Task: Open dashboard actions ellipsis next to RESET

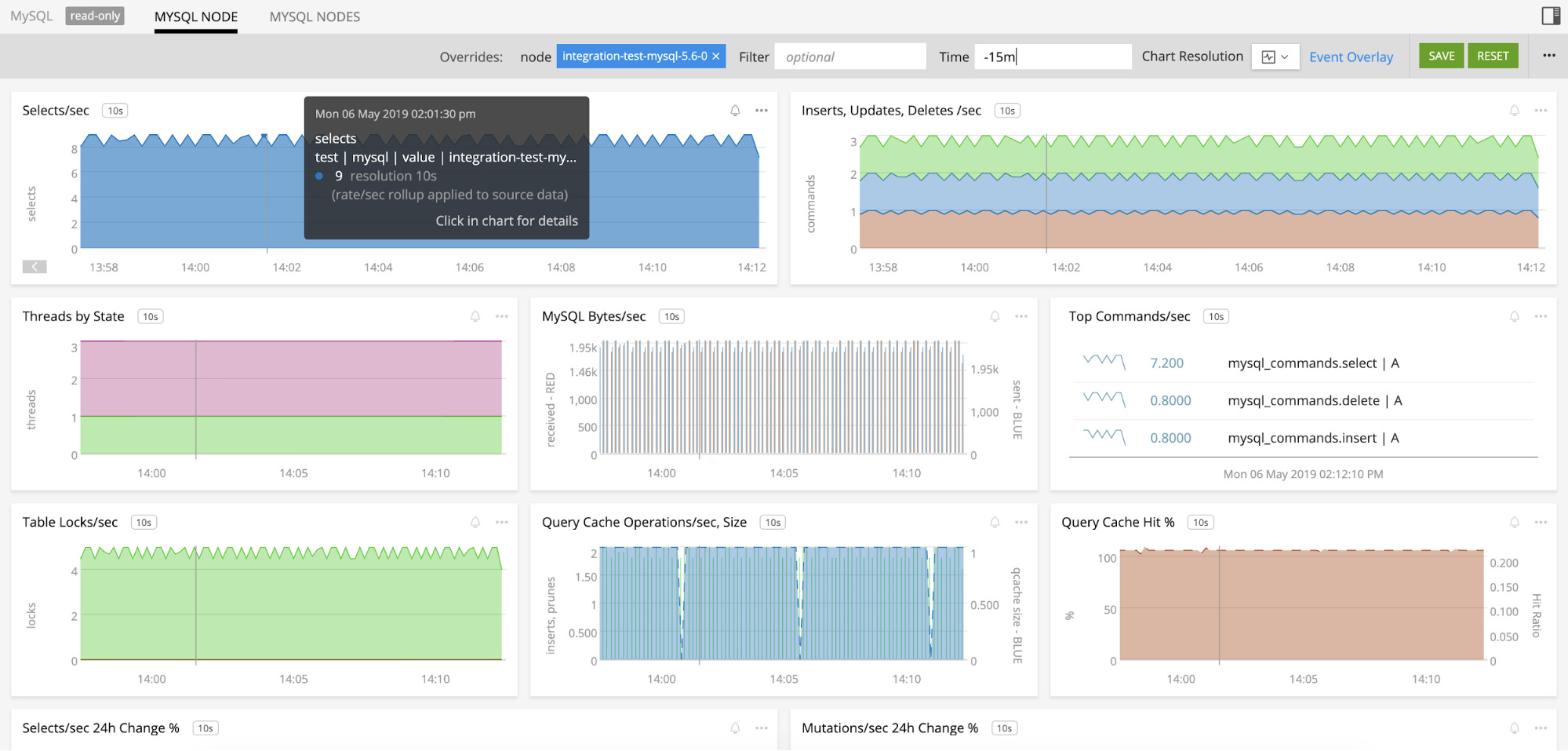Action: click(1549, 56)
